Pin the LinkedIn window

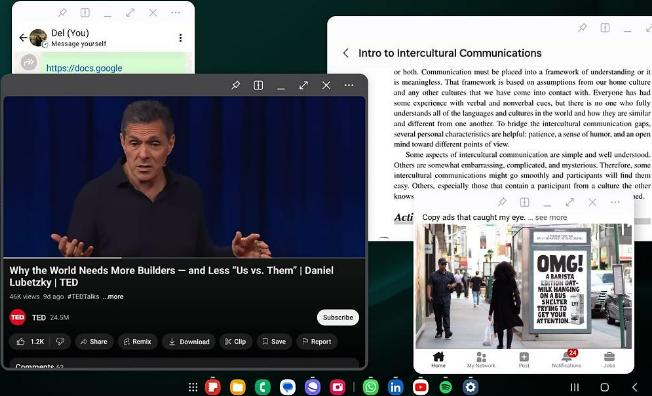502,202
